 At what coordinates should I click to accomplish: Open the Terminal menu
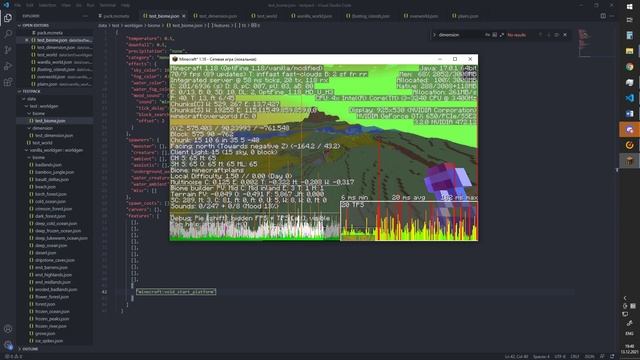108,5
